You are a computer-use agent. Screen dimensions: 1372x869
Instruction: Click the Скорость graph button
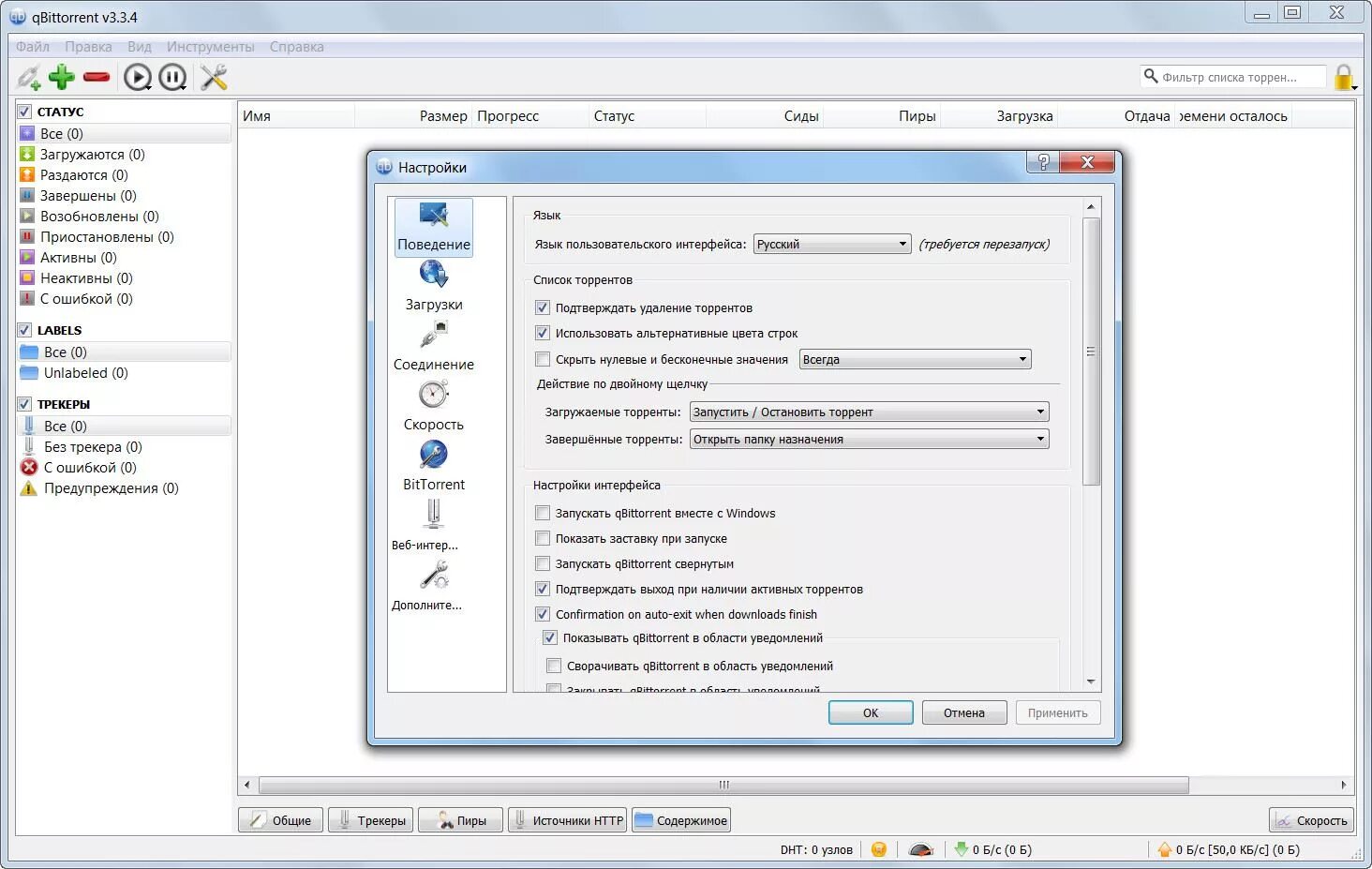[1311, 820]
